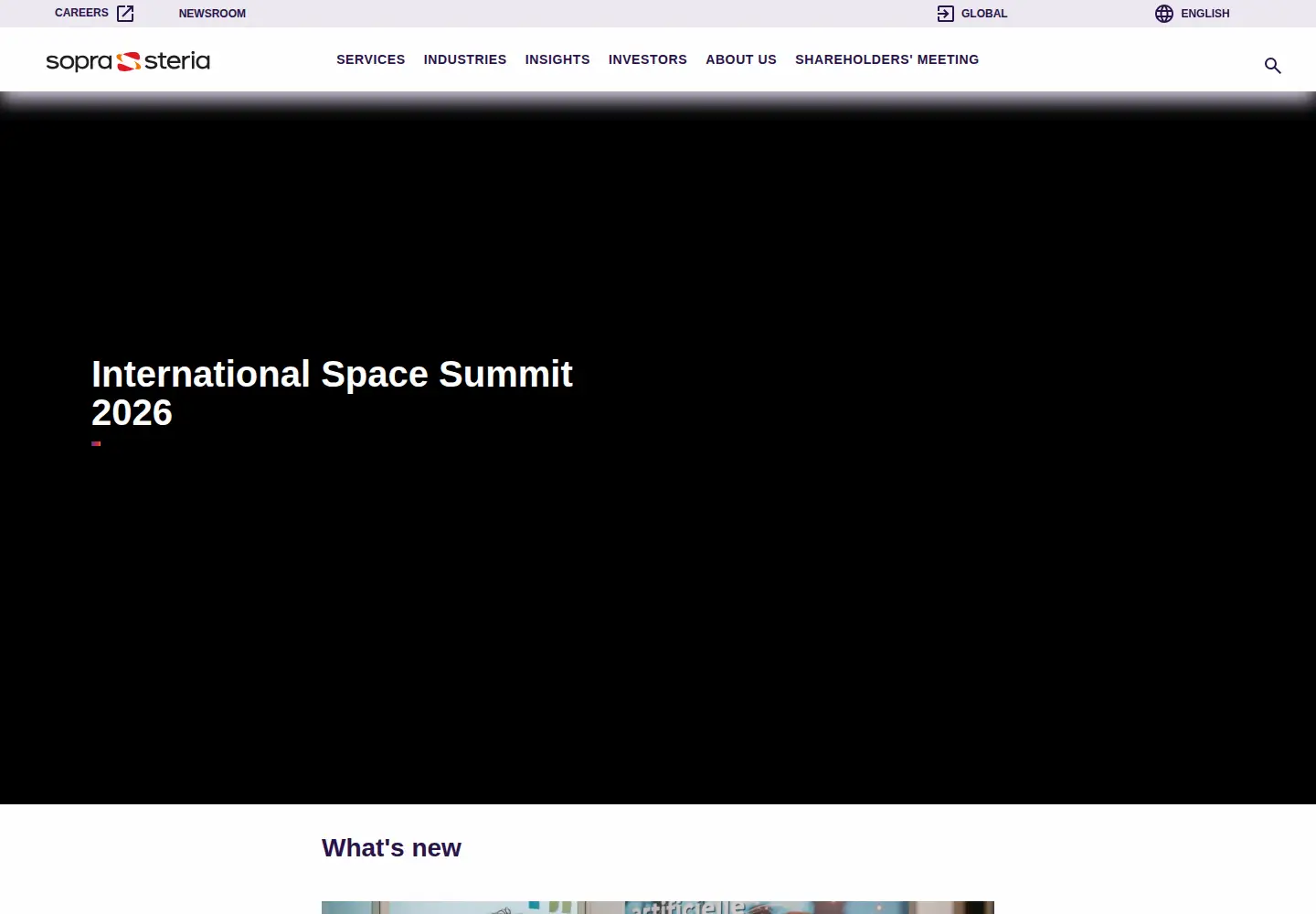Open the Services menu
The image size is (1316, 914).
tap(370, 59)
